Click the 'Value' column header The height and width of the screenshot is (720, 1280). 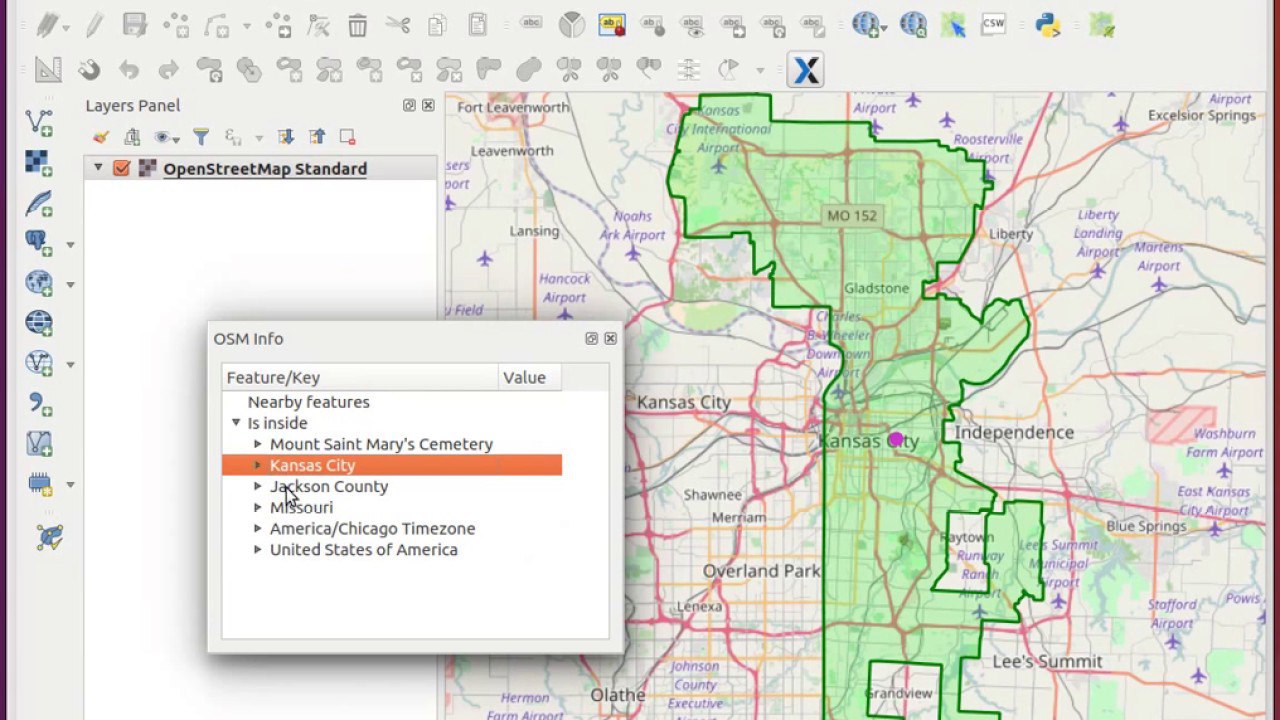[x=530, y=377]
